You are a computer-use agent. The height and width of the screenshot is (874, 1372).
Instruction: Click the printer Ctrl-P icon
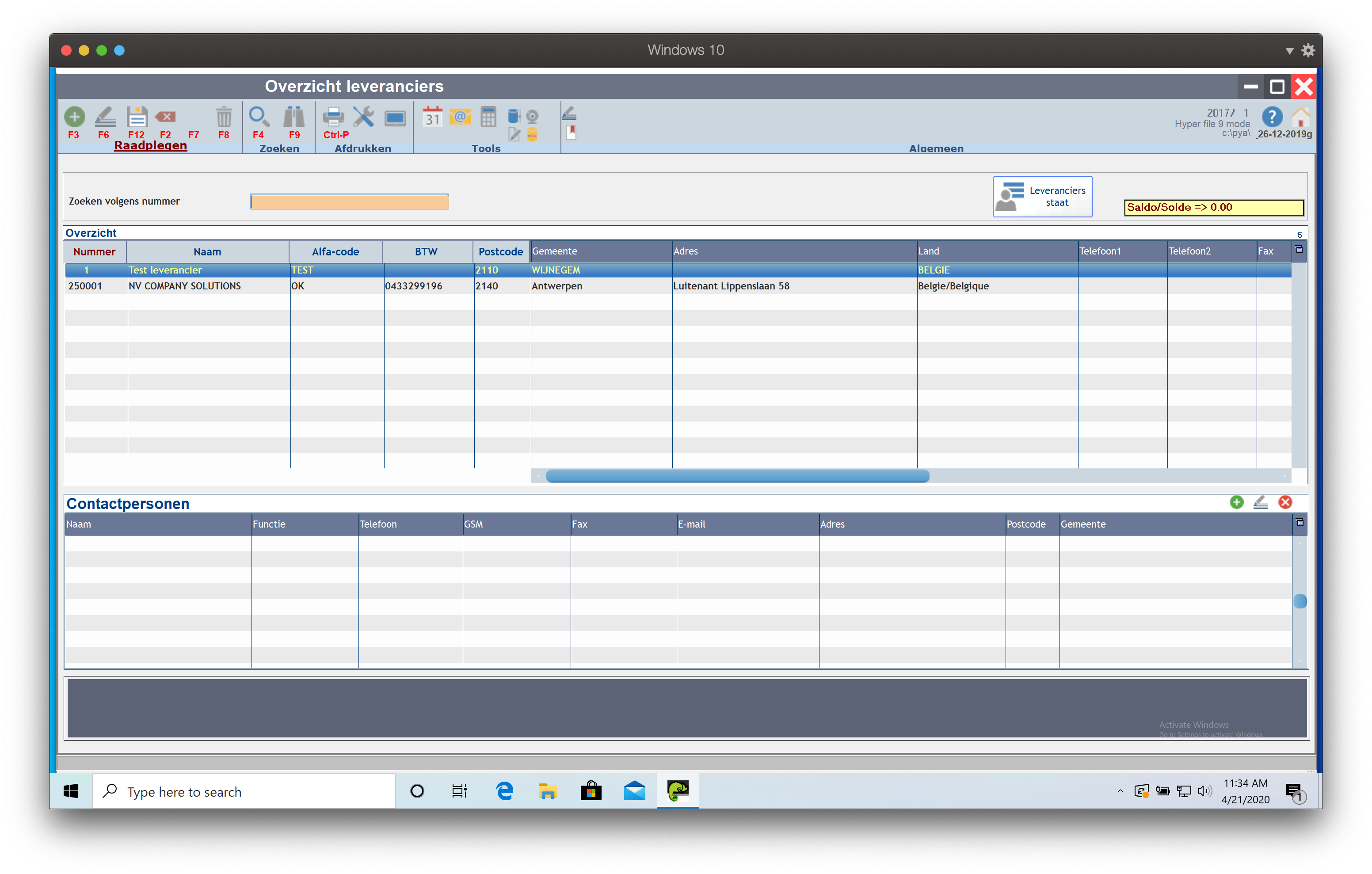(333, 117)
